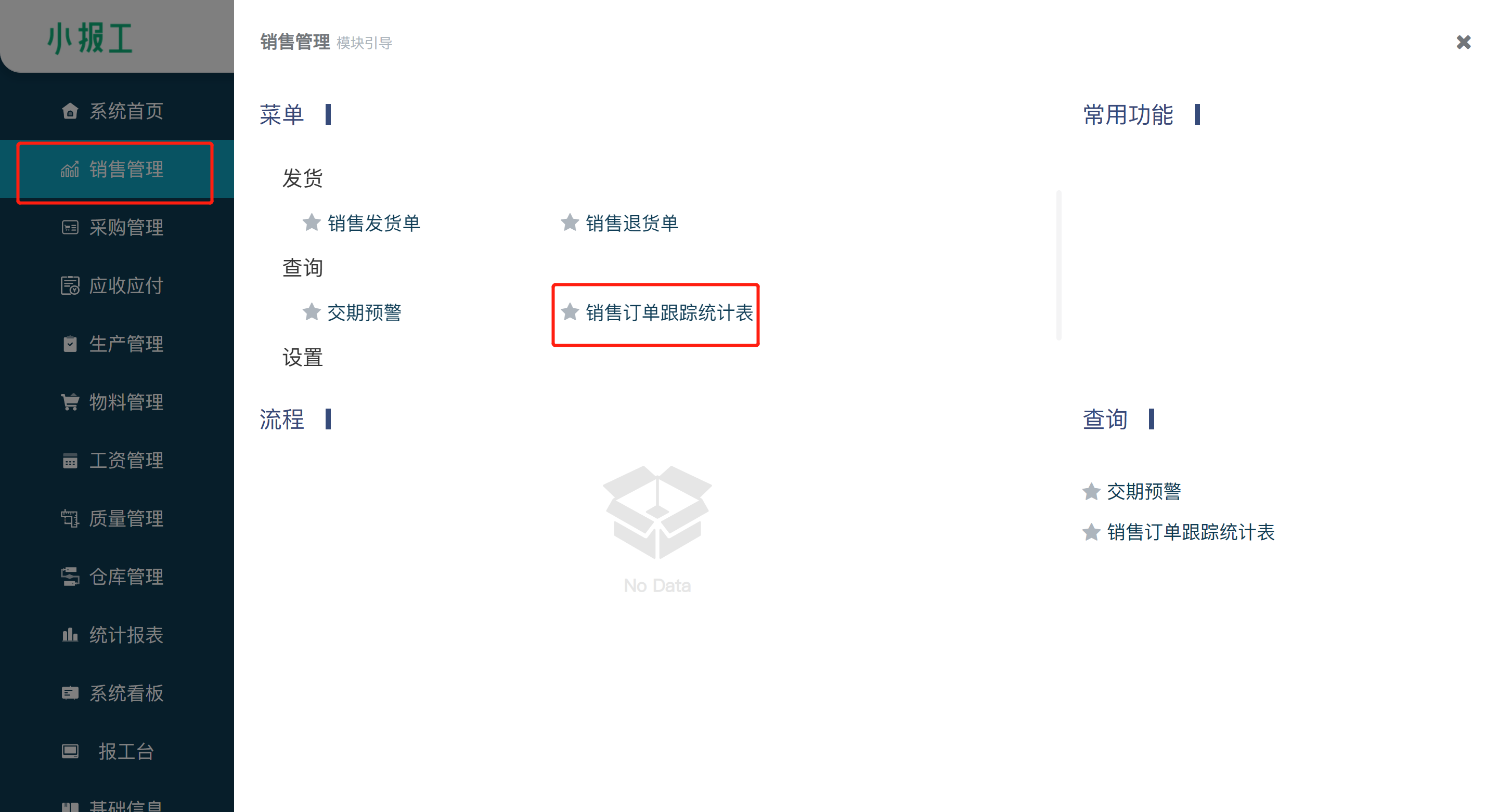Click the chart icon beside 销售管理

pos(70,169)
